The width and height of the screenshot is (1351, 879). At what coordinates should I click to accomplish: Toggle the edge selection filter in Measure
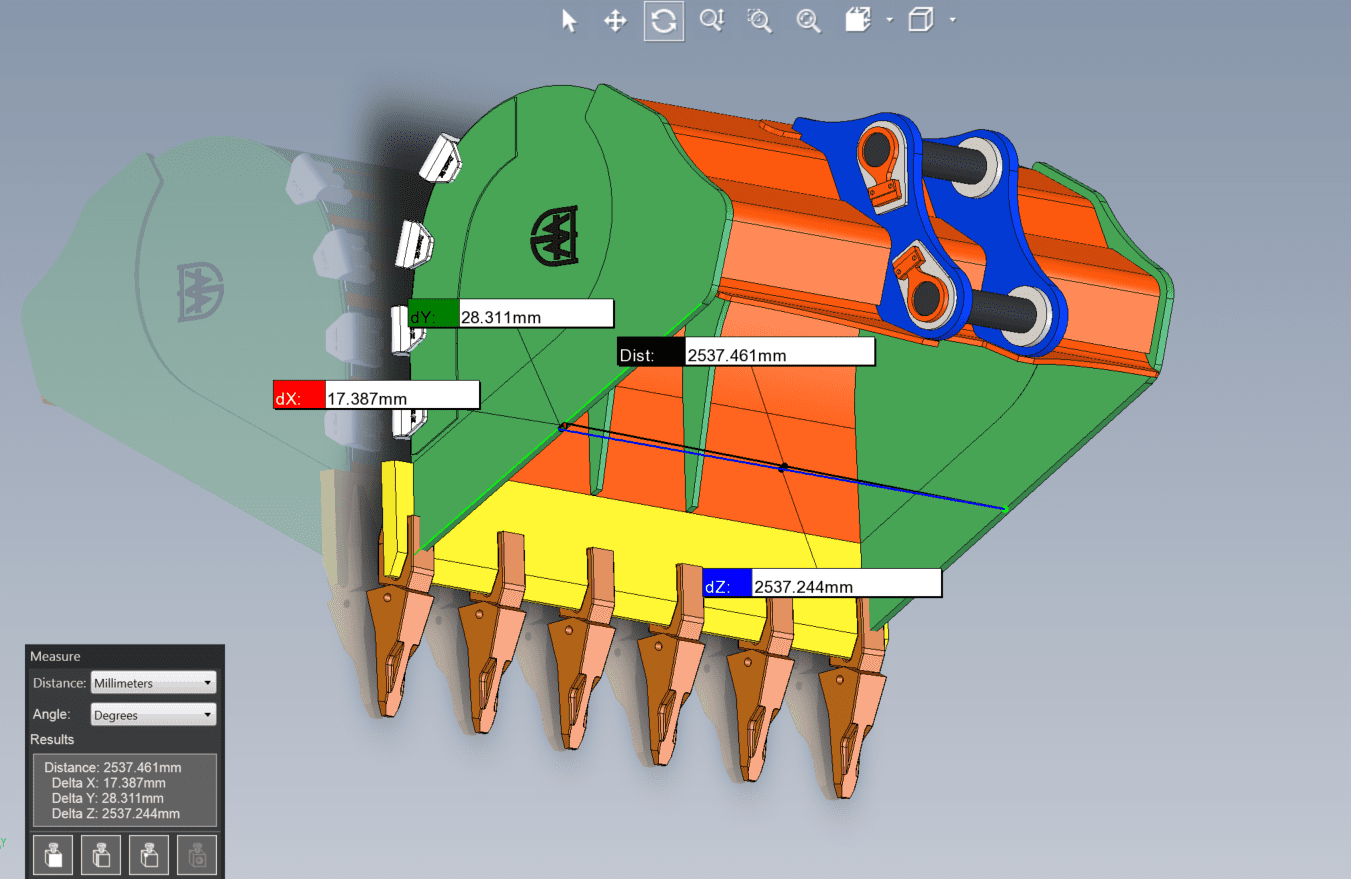pos(101,856)
